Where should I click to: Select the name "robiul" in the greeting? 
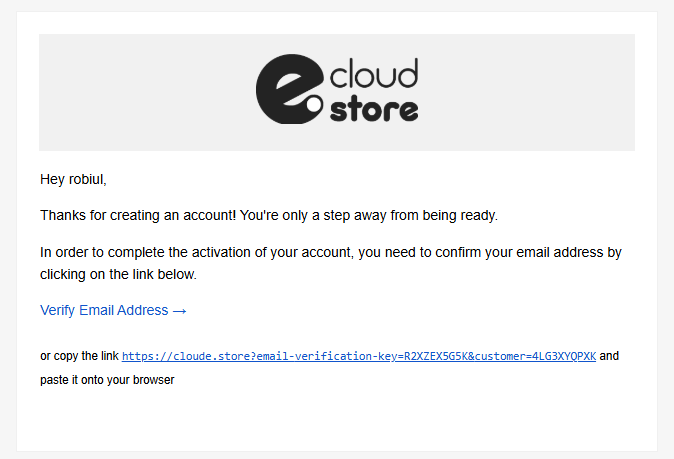pos(86,180)
